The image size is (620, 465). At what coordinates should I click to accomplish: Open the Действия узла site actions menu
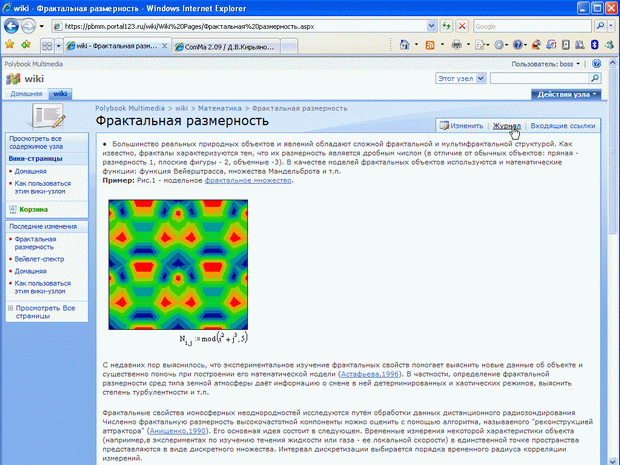point(568,94)
